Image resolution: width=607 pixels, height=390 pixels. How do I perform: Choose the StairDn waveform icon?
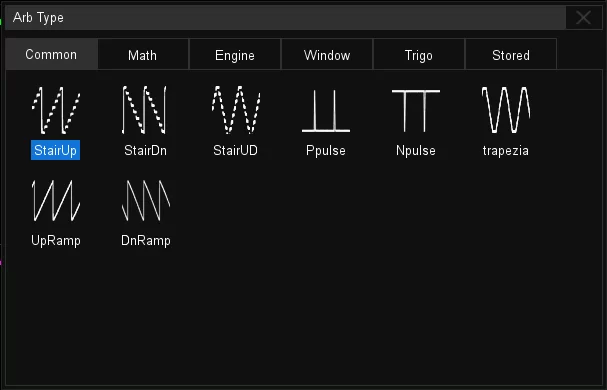click(144, 110)
